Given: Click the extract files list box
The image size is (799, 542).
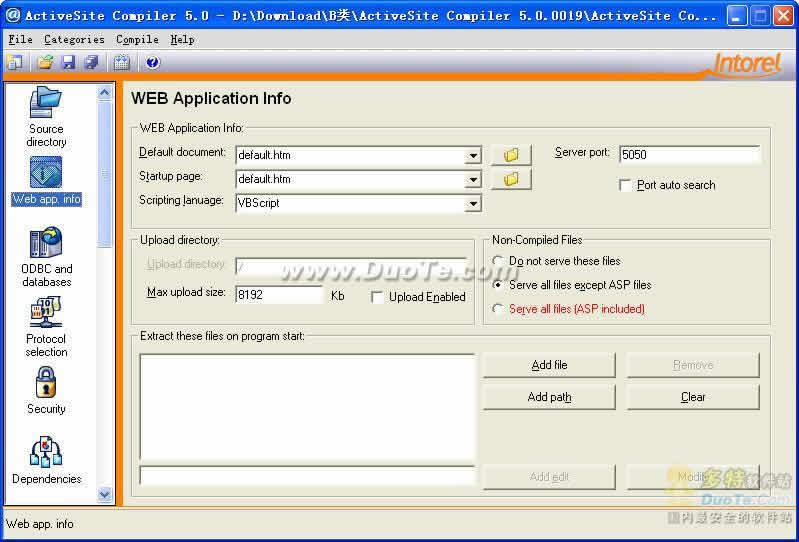Looking at the screenshot, I should coord(307,408).
